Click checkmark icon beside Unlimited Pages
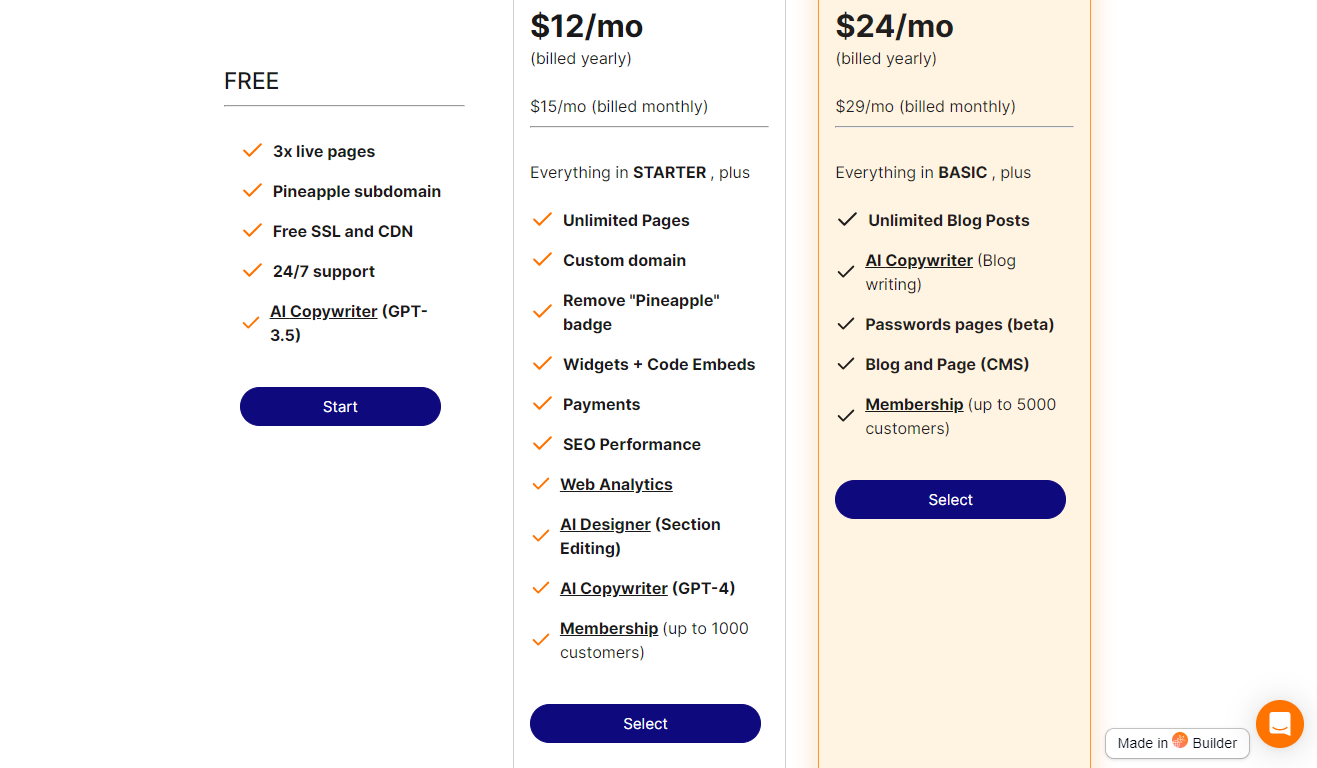The image size is (1317, 768). pos(542,220)
